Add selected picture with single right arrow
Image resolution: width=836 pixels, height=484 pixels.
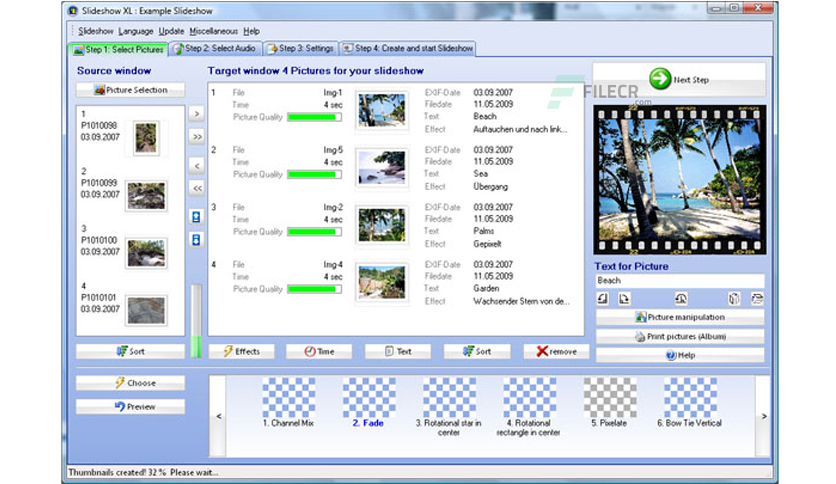click(196, 114)
